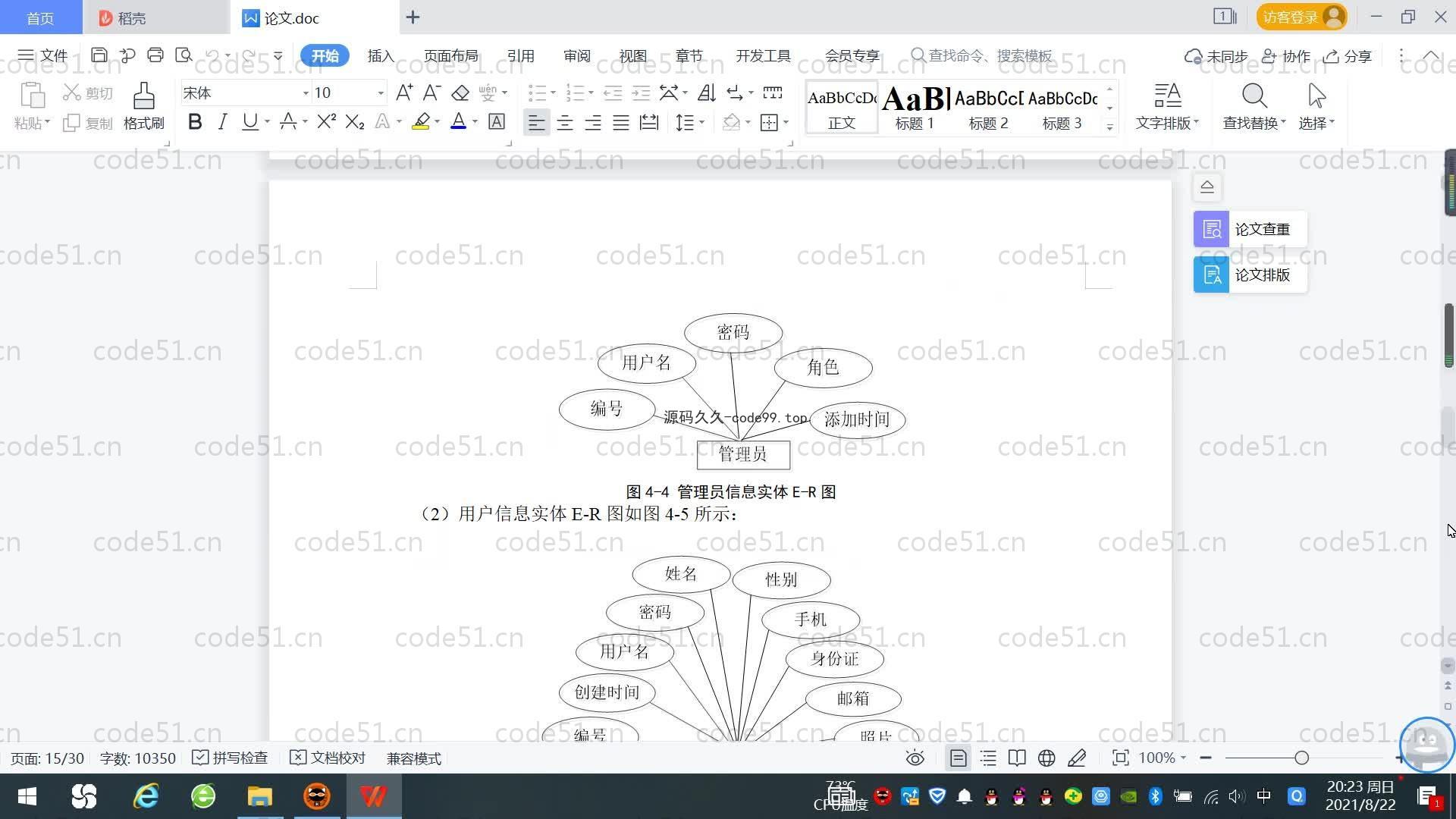Click the Save icon in quick access toolbar
The height and width of the screenshot is (819, 1456).
coord(99,55)
